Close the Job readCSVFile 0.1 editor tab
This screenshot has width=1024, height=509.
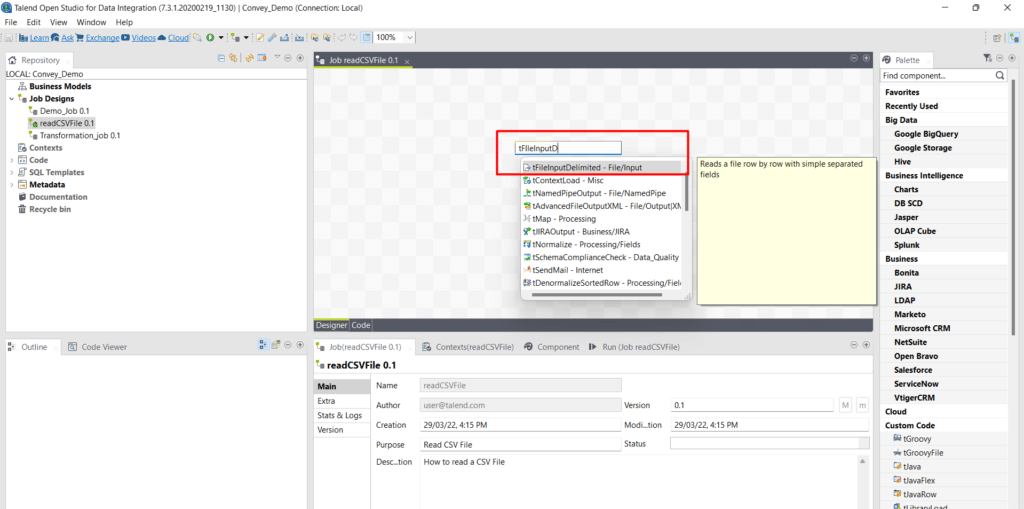point(407,61)
